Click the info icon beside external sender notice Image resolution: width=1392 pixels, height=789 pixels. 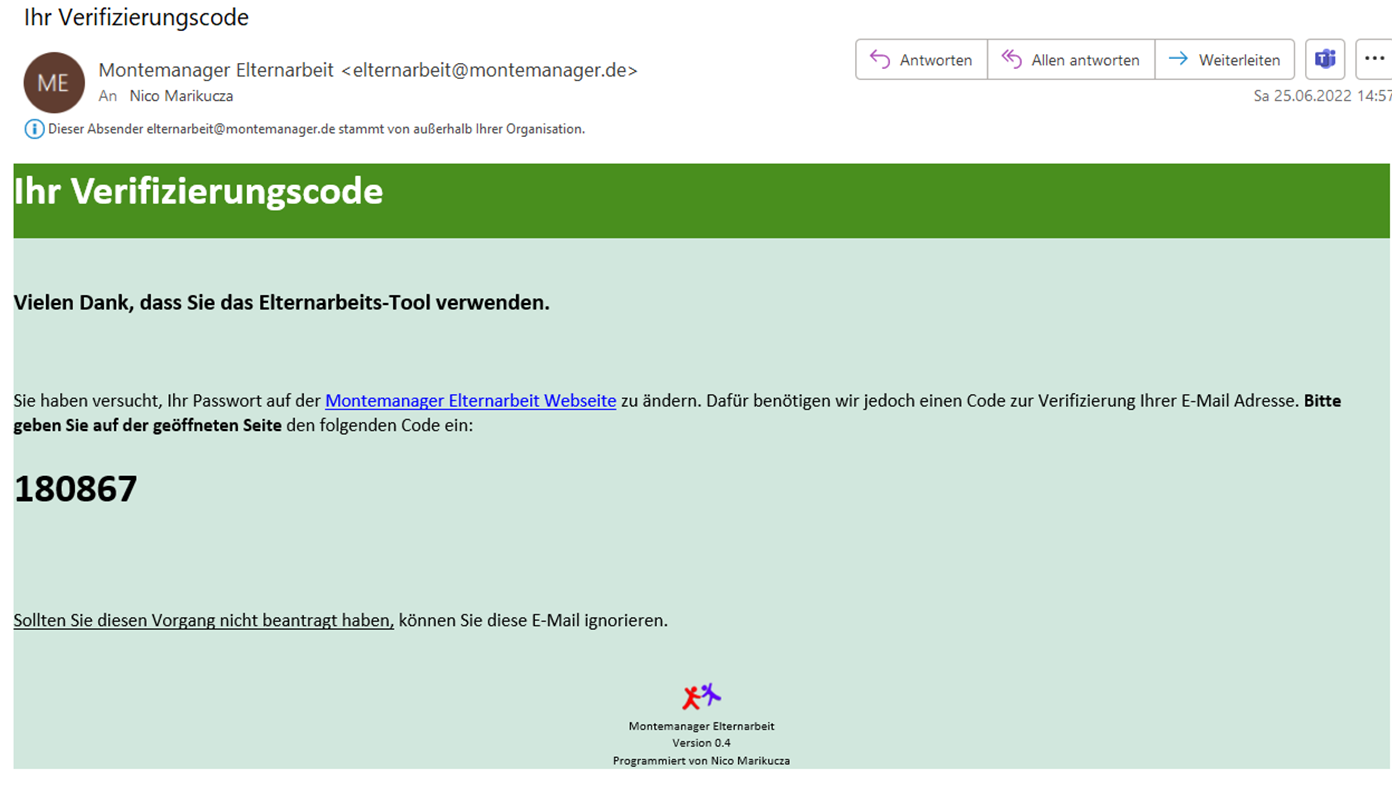pos(34,129)
